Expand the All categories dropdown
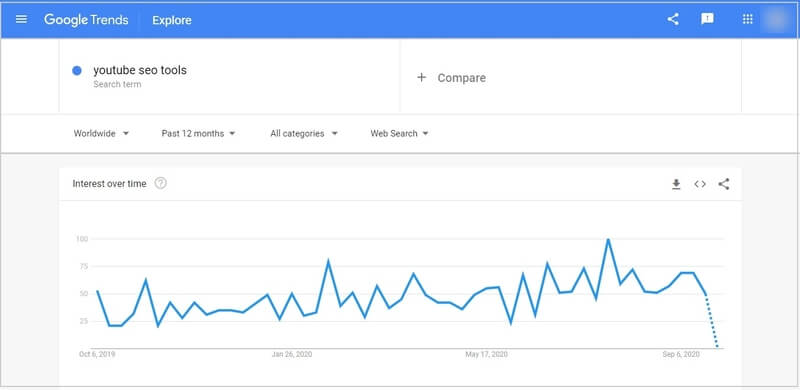The height and width of the screenshot is (390, 800). [x=304, y=133]
